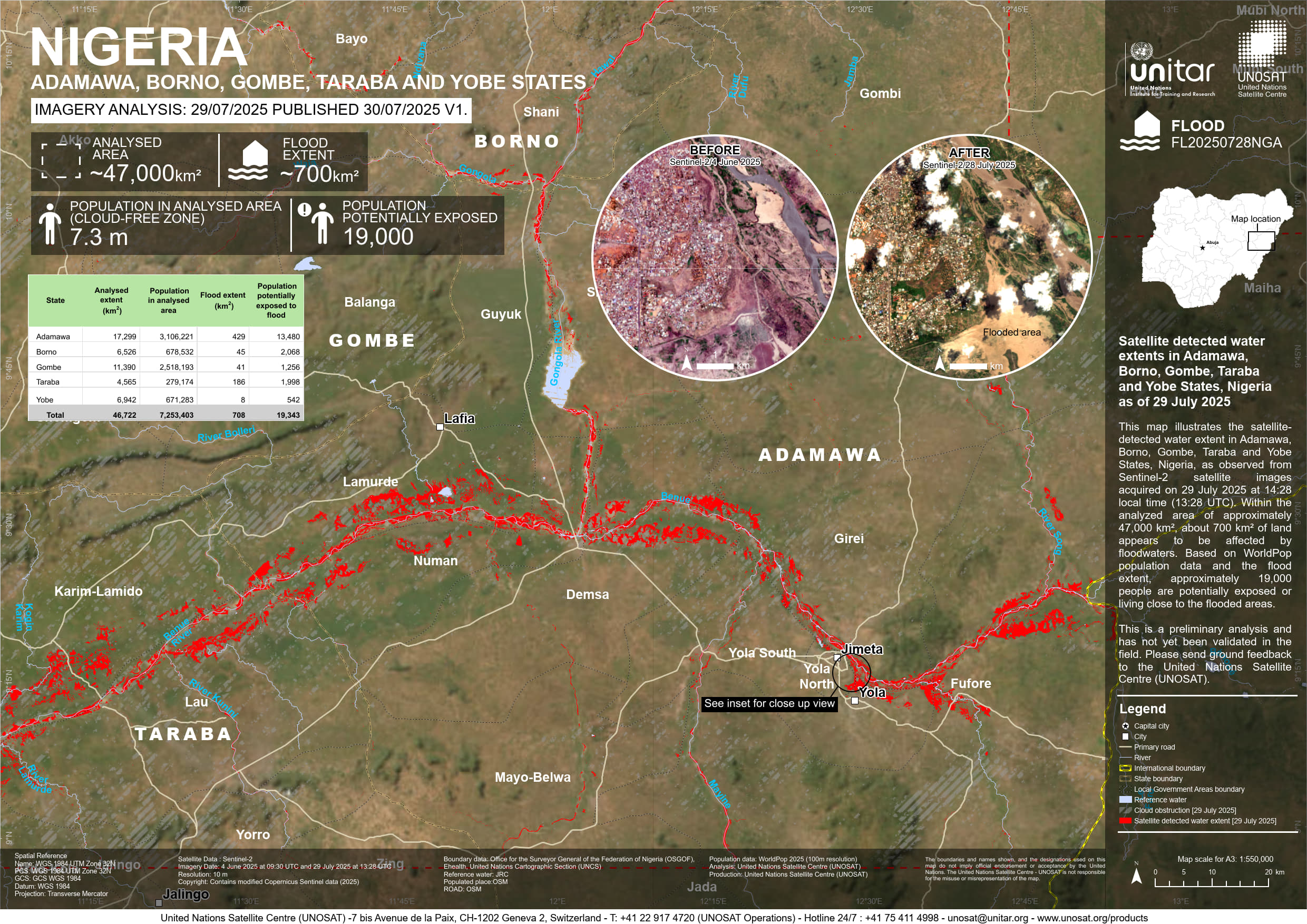Screen dimensions: 1307x924
Task: Click the Jimeta city marker
Action: (x=837, y=658)
